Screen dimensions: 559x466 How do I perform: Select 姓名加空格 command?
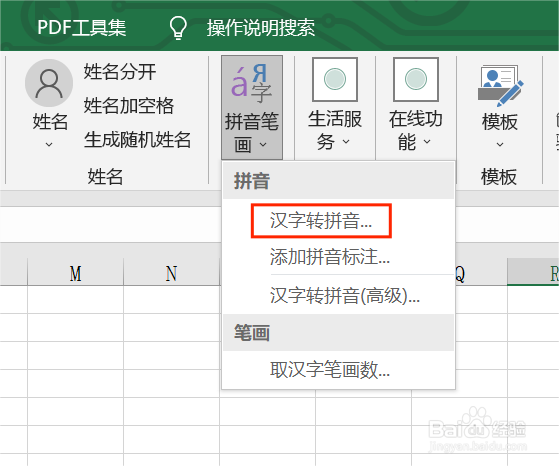129,106
